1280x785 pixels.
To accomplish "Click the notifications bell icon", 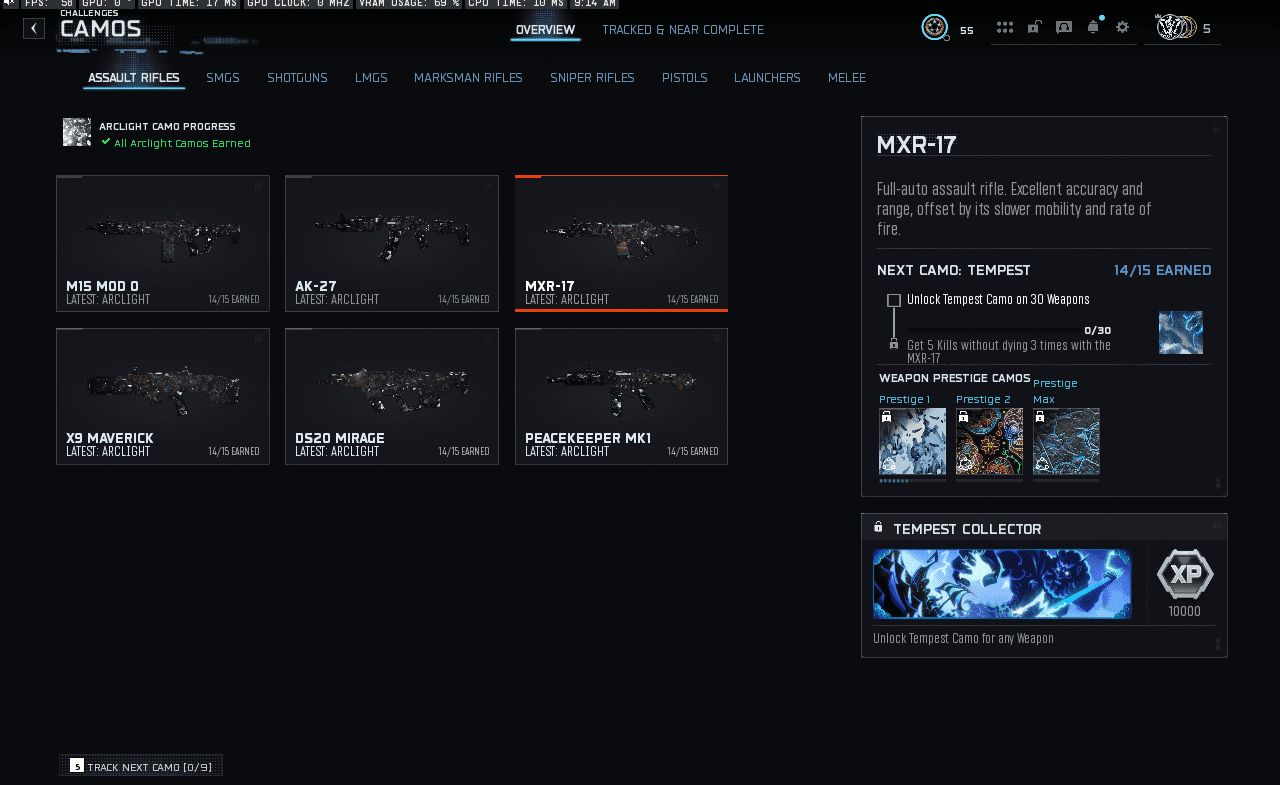I will 1092,27.
